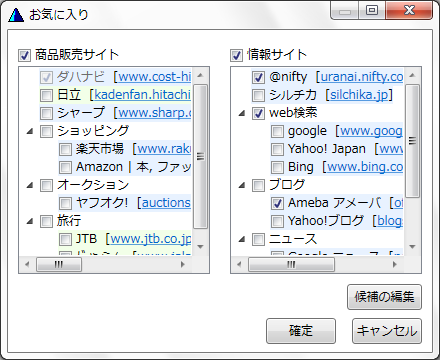Open the auctions link for ヤフオク!
The width and height of the screenshot is (440, 360).
[166, 203]
